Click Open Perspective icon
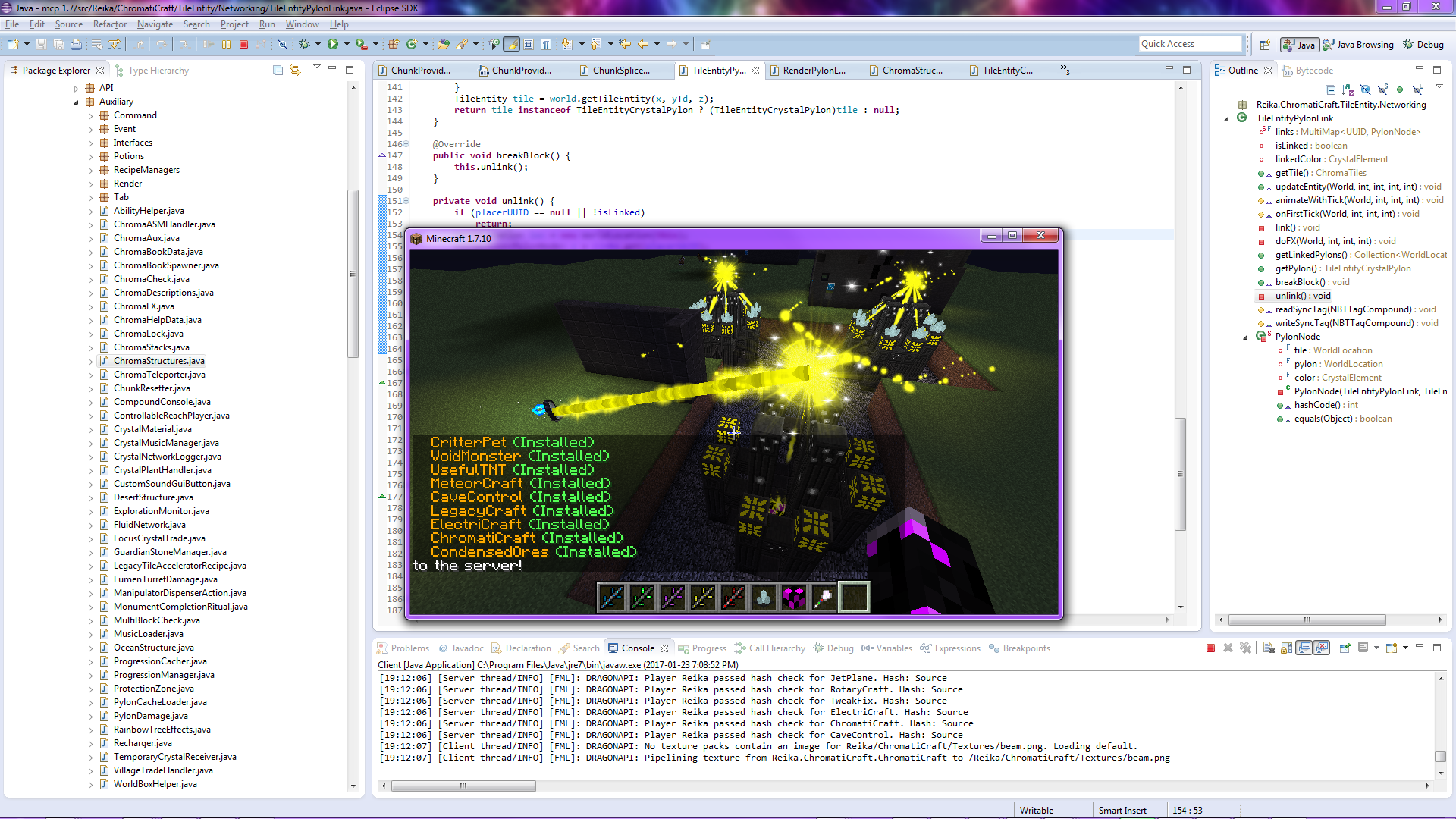The image size is (1456, 819). tap(1265, 45)
